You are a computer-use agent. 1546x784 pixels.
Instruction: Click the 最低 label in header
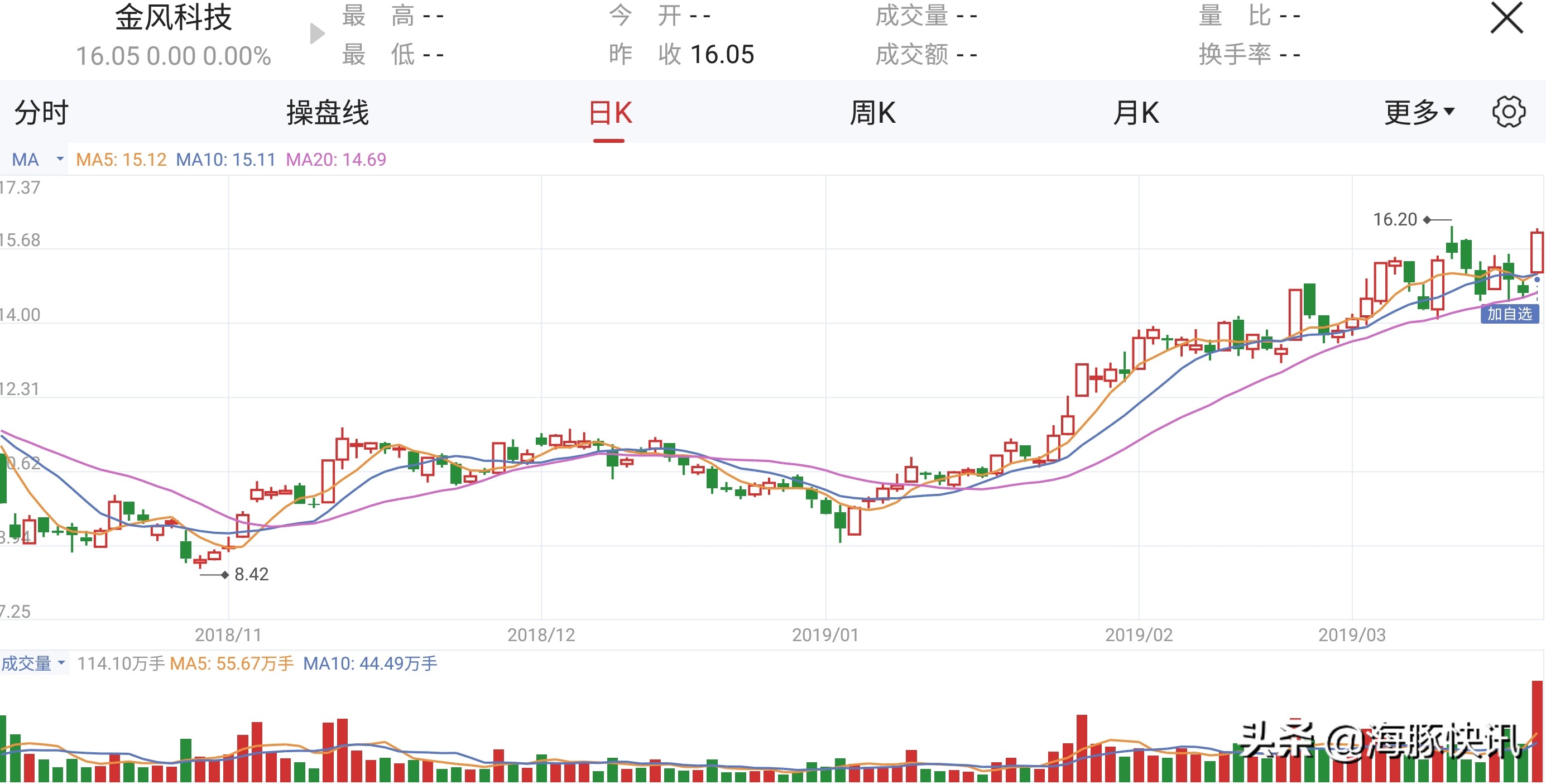pyautogui.click(x=378, y=55)
